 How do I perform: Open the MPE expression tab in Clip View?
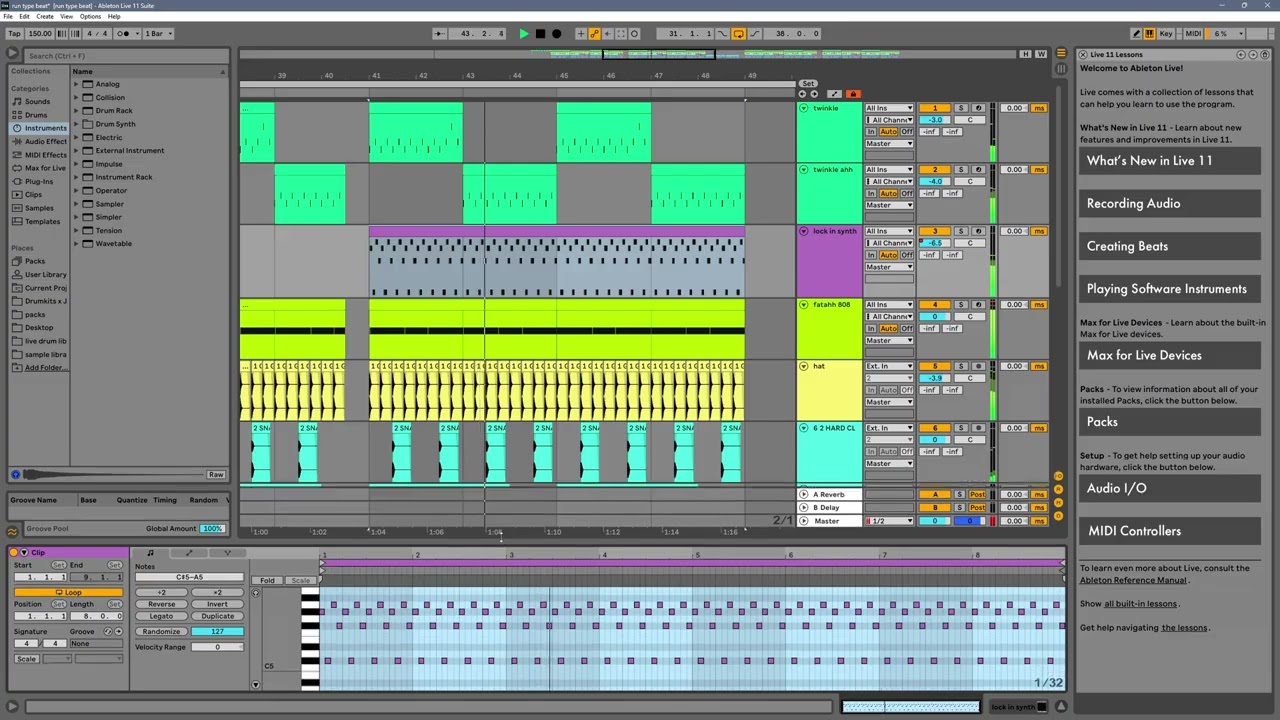226,553
